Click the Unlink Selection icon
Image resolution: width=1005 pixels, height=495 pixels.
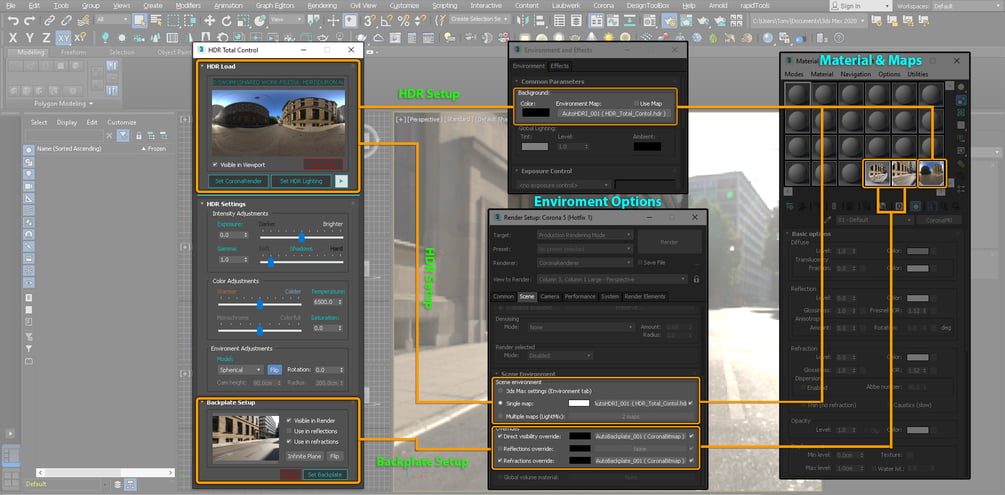65,21
